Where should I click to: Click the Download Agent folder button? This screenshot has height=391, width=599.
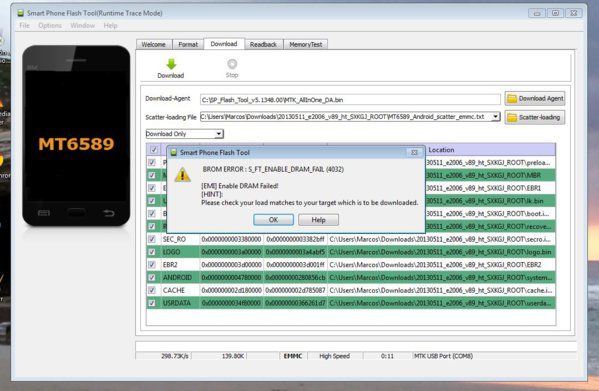point(534,99)
